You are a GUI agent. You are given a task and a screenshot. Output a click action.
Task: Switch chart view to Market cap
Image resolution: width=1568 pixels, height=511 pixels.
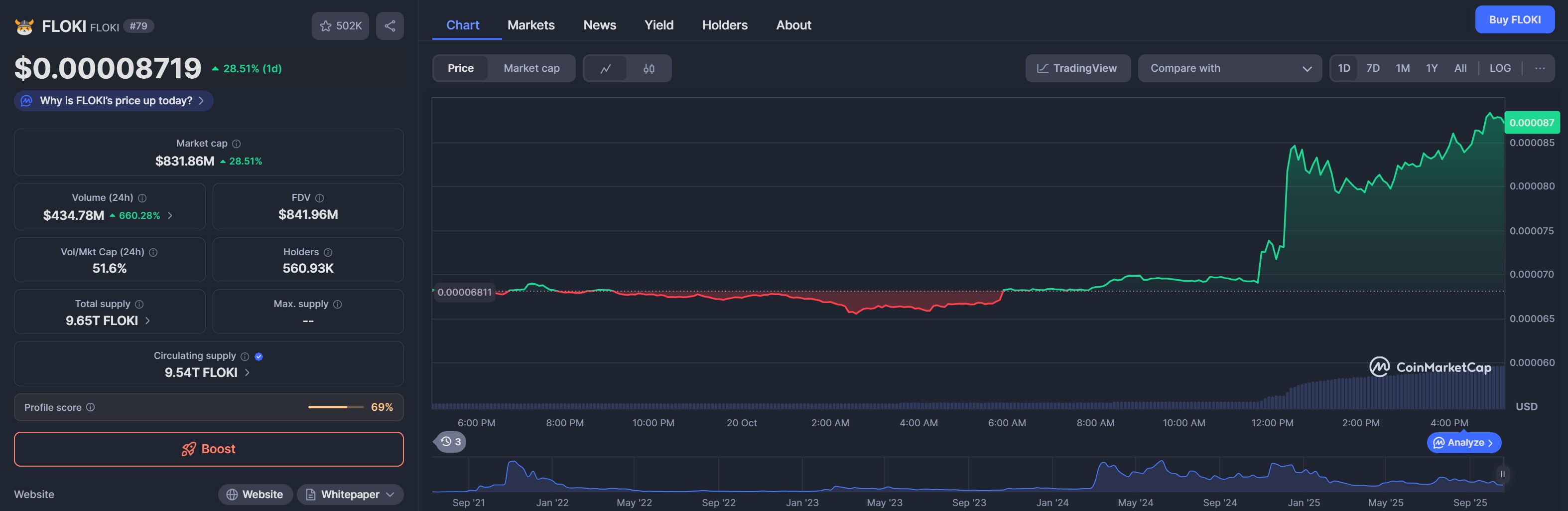point(531,68)
